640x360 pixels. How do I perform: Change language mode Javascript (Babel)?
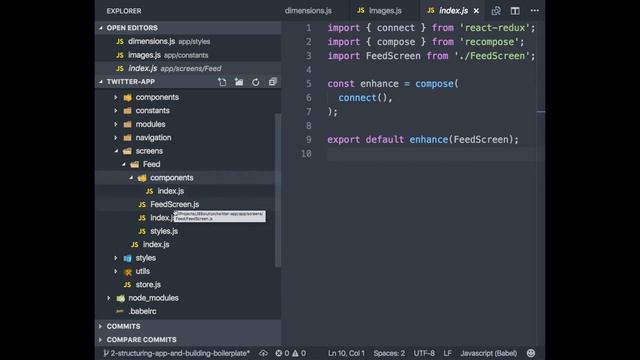pyautogui.click(x=489, y=353)
